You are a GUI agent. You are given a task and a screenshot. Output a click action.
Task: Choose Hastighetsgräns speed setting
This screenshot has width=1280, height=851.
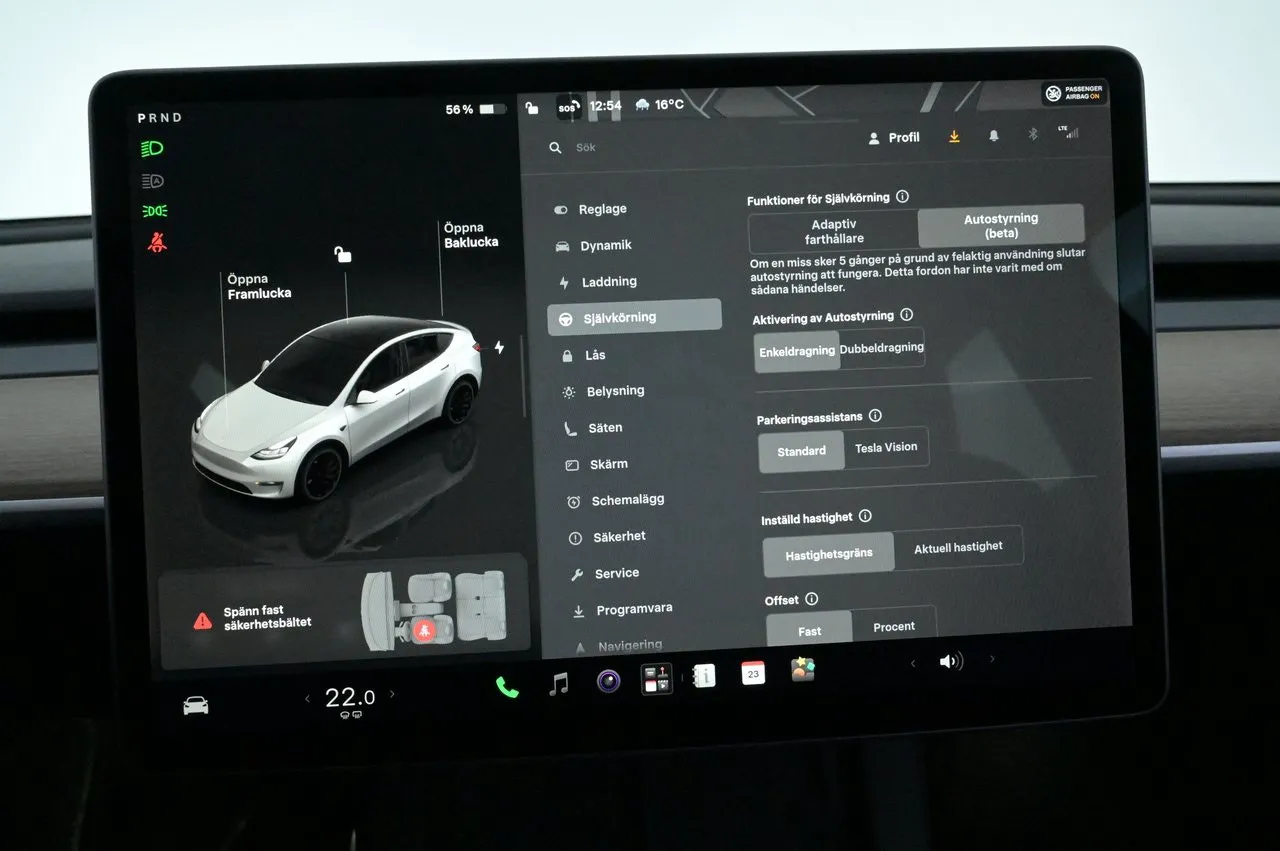coord(829,554)
